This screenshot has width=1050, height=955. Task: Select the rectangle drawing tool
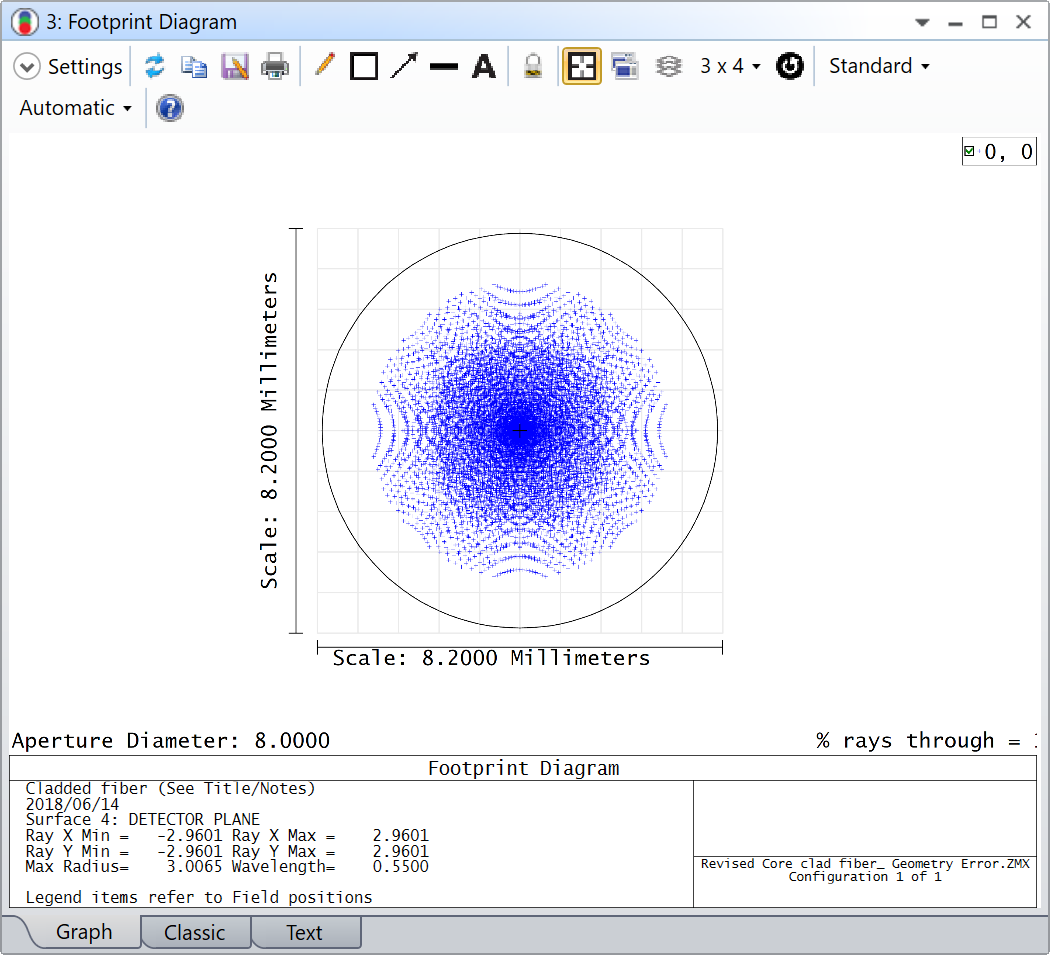(364, 66)
